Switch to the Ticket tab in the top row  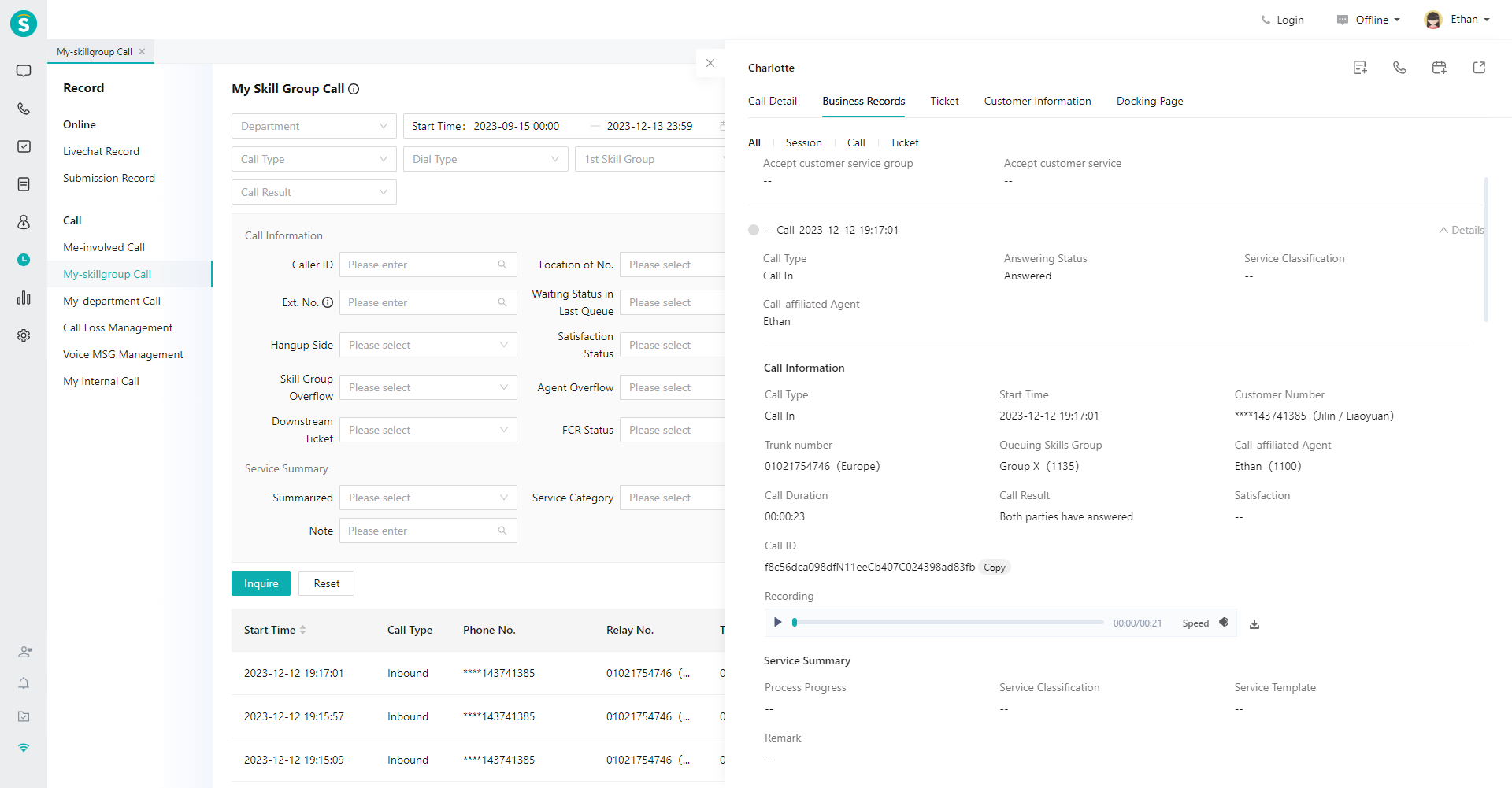[x=944, y=101]
